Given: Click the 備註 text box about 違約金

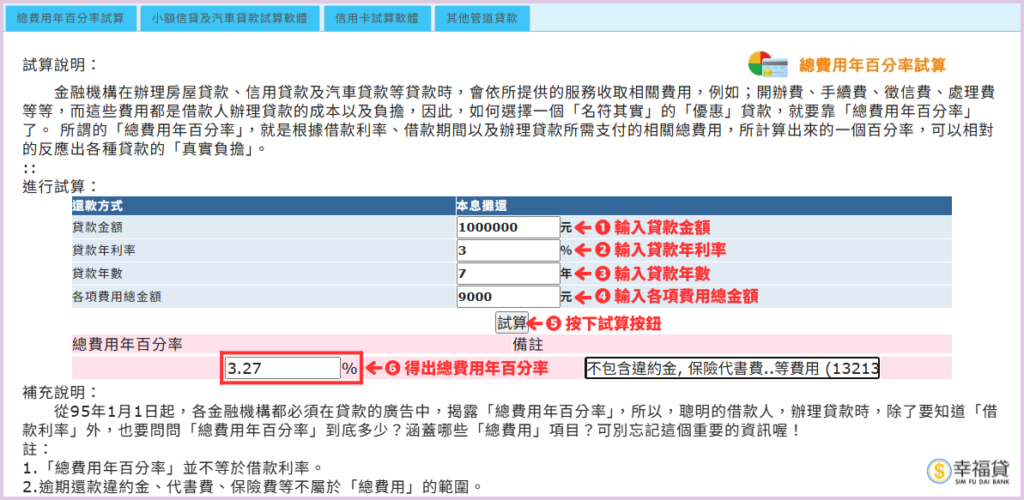Looking at the screenshot, I should tap(732, 368).
